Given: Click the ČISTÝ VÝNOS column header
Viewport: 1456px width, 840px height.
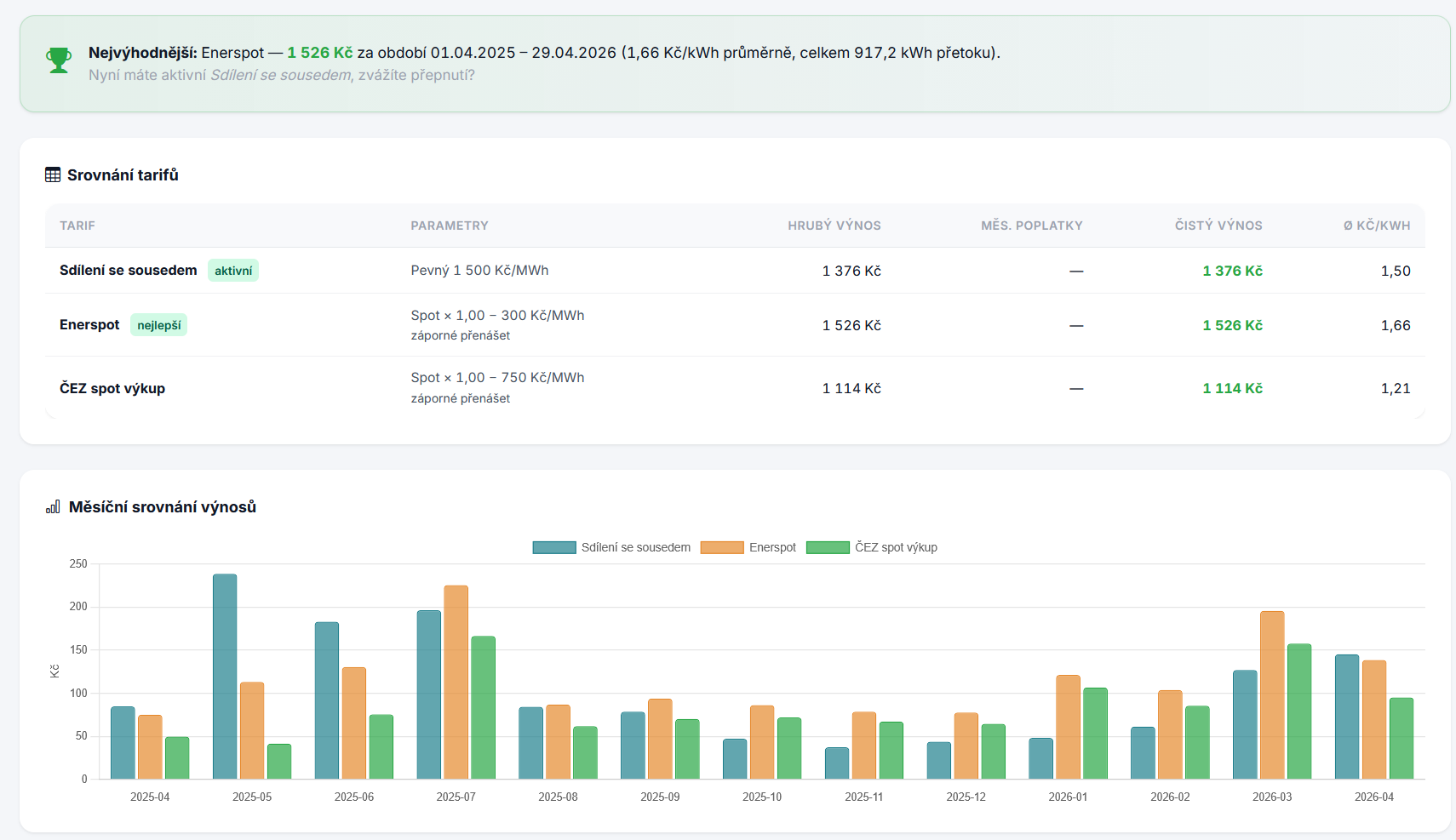Looking at the screenshot, I should tap(1218, 226).
